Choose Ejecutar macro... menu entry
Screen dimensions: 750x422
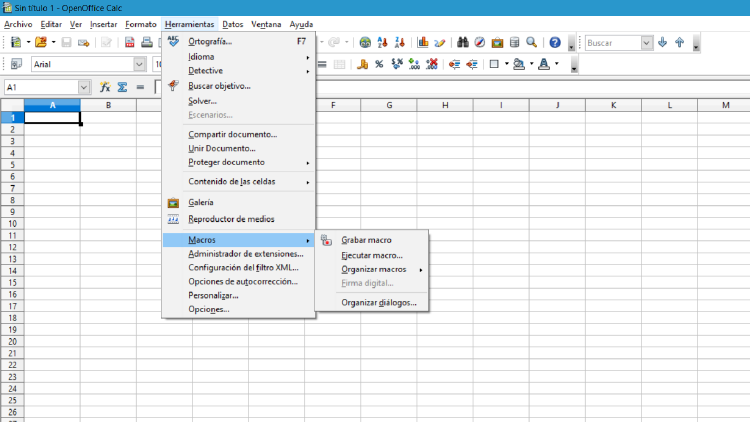(372, 255)
